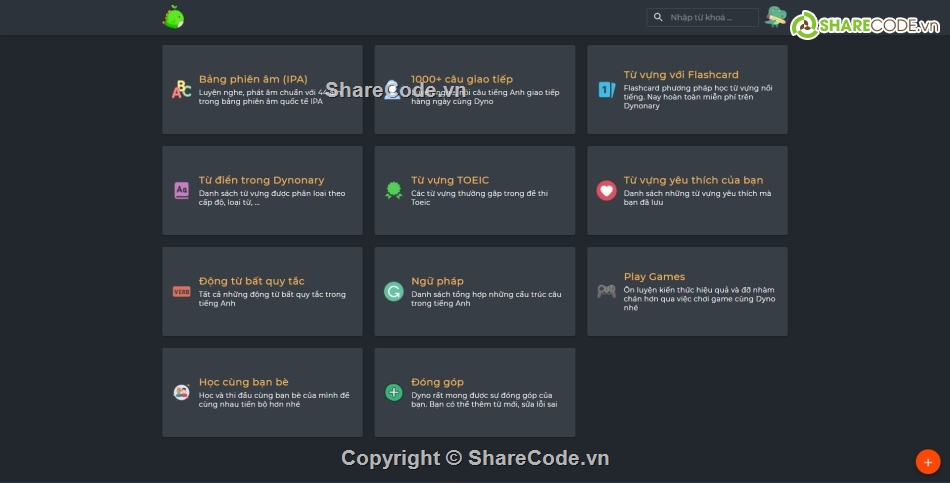Click the green grammar G icon
950x483 pixels.
click(x=393, y=292)
